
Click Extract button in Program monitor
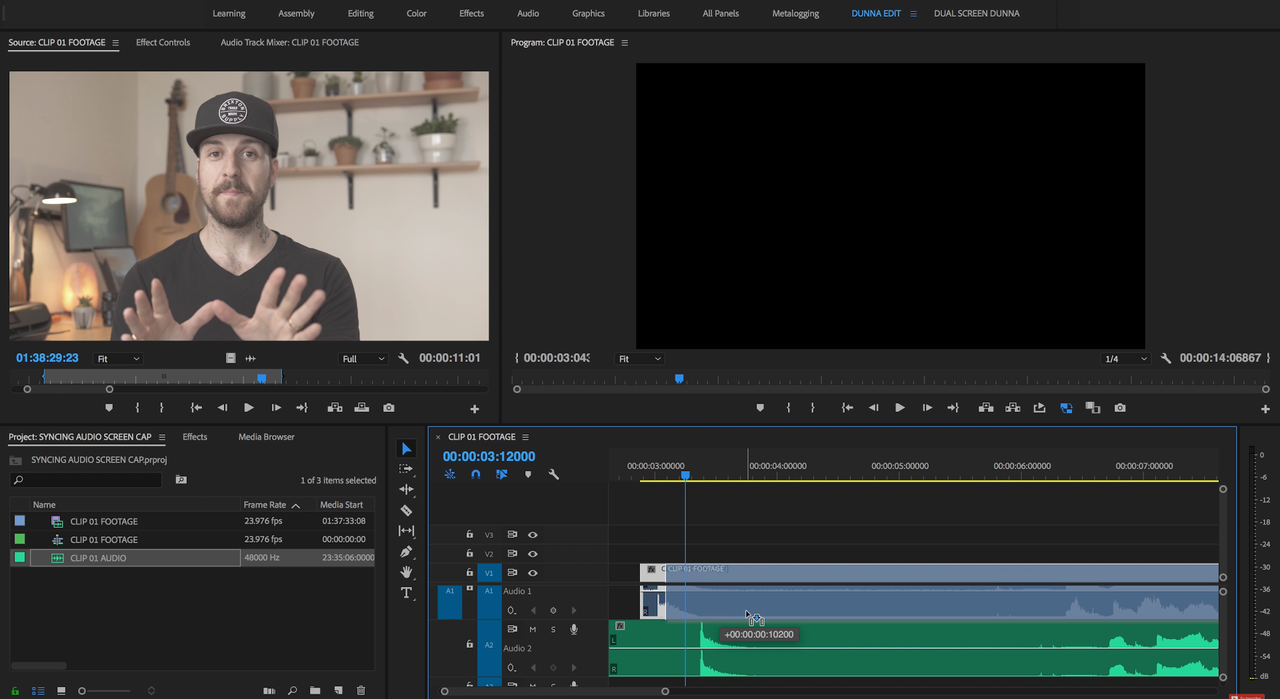[x=1012, y=408]
